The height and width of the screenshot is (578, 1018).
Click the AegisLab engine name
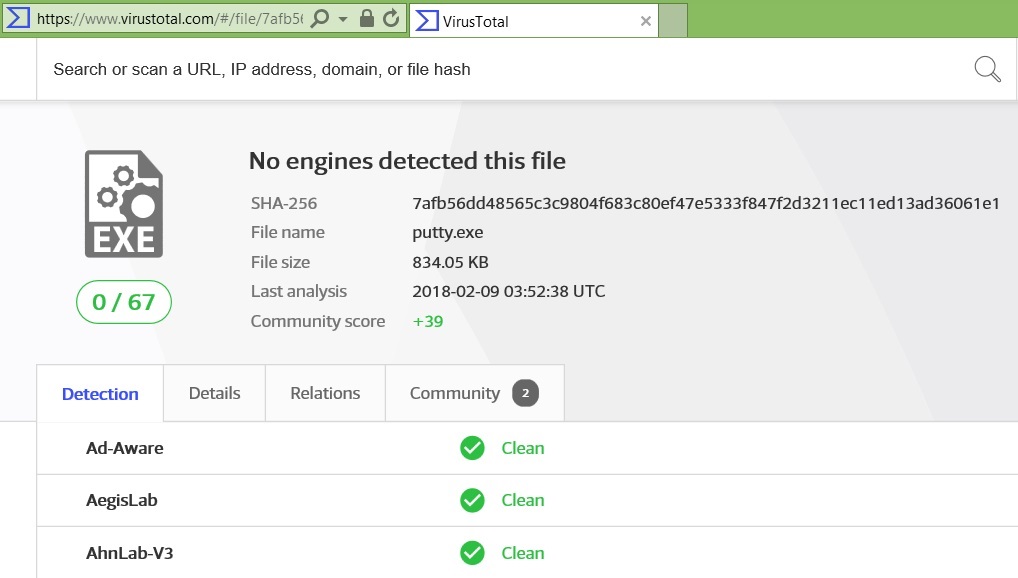pos(122,501)
